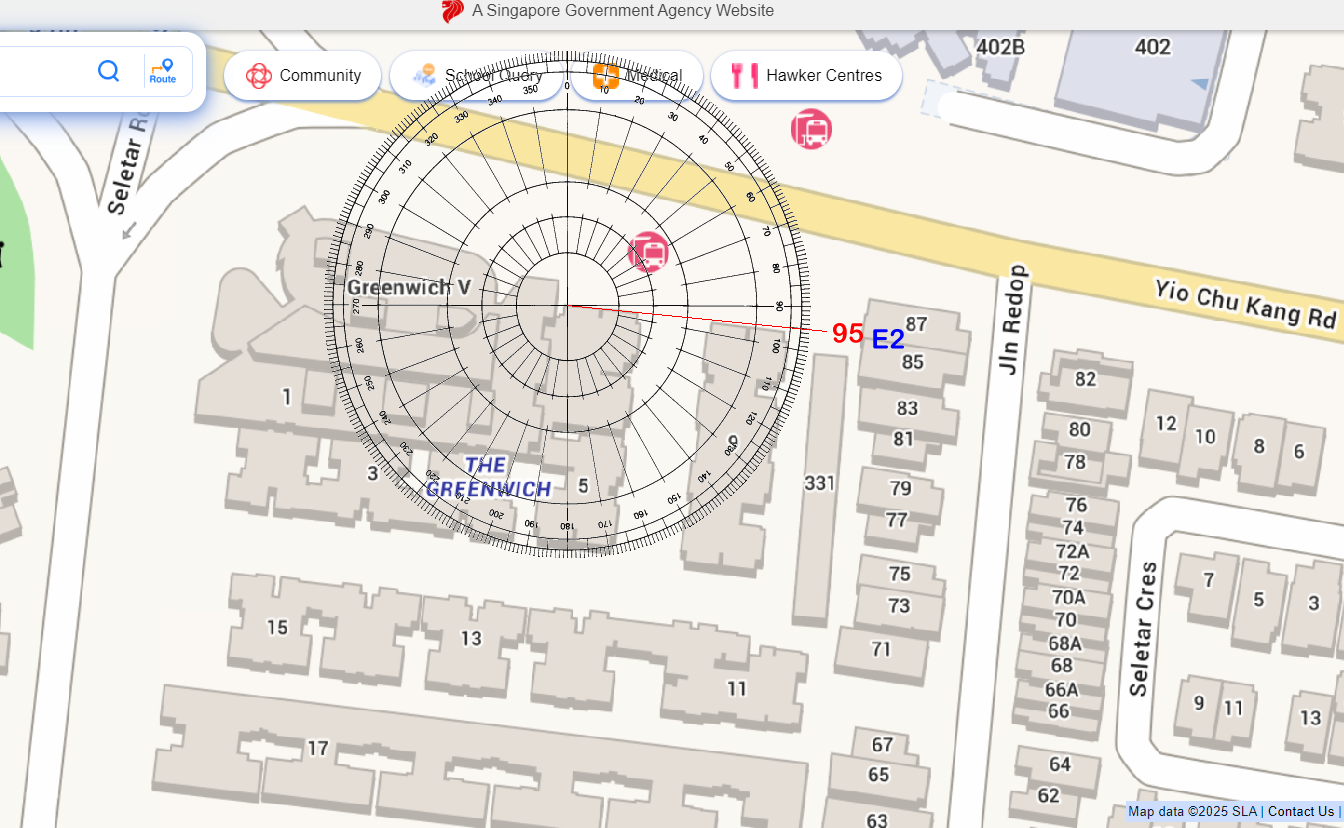
Task: Select the Greenwich V building label
Action: (409, 288)
